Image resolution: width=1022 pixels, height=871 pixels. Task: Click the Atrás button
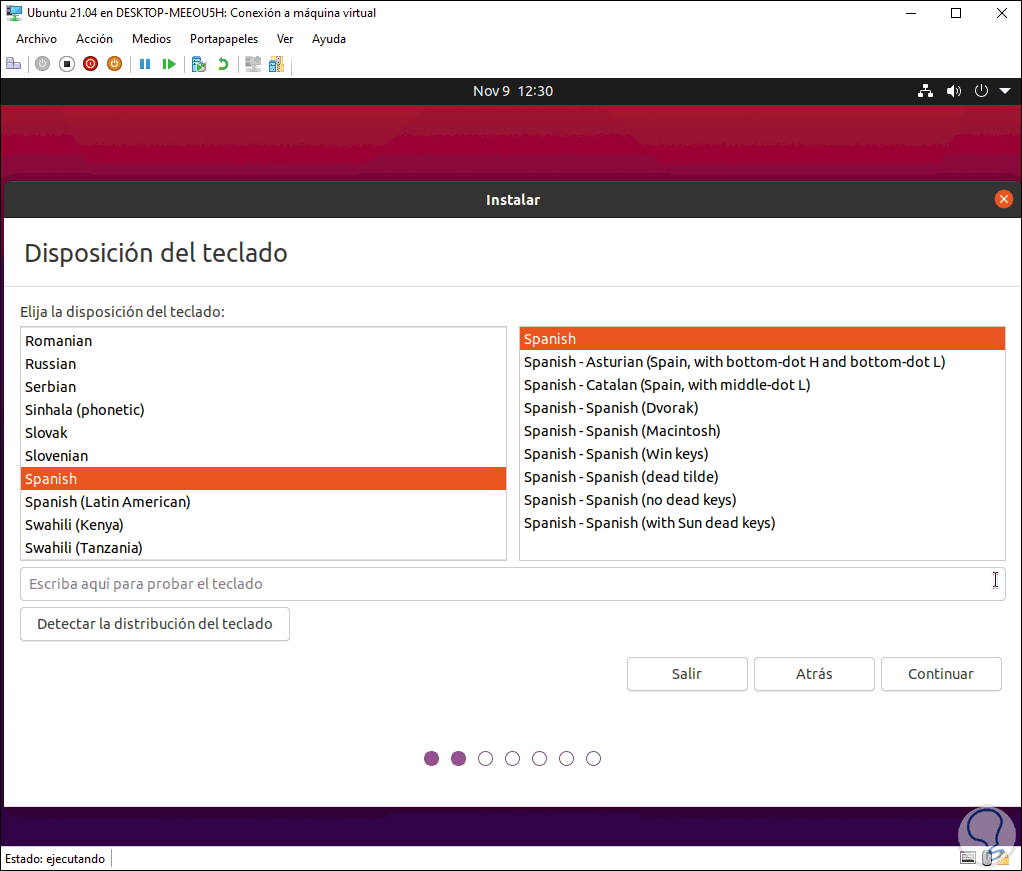coord(814,673)
